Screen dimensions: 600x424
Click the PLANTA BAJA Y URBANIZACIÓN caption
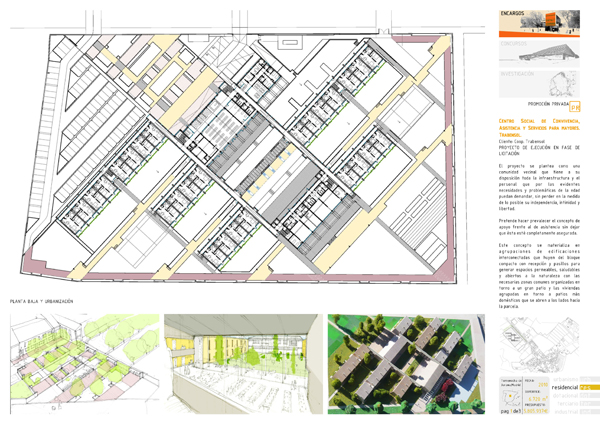(42, 300)
